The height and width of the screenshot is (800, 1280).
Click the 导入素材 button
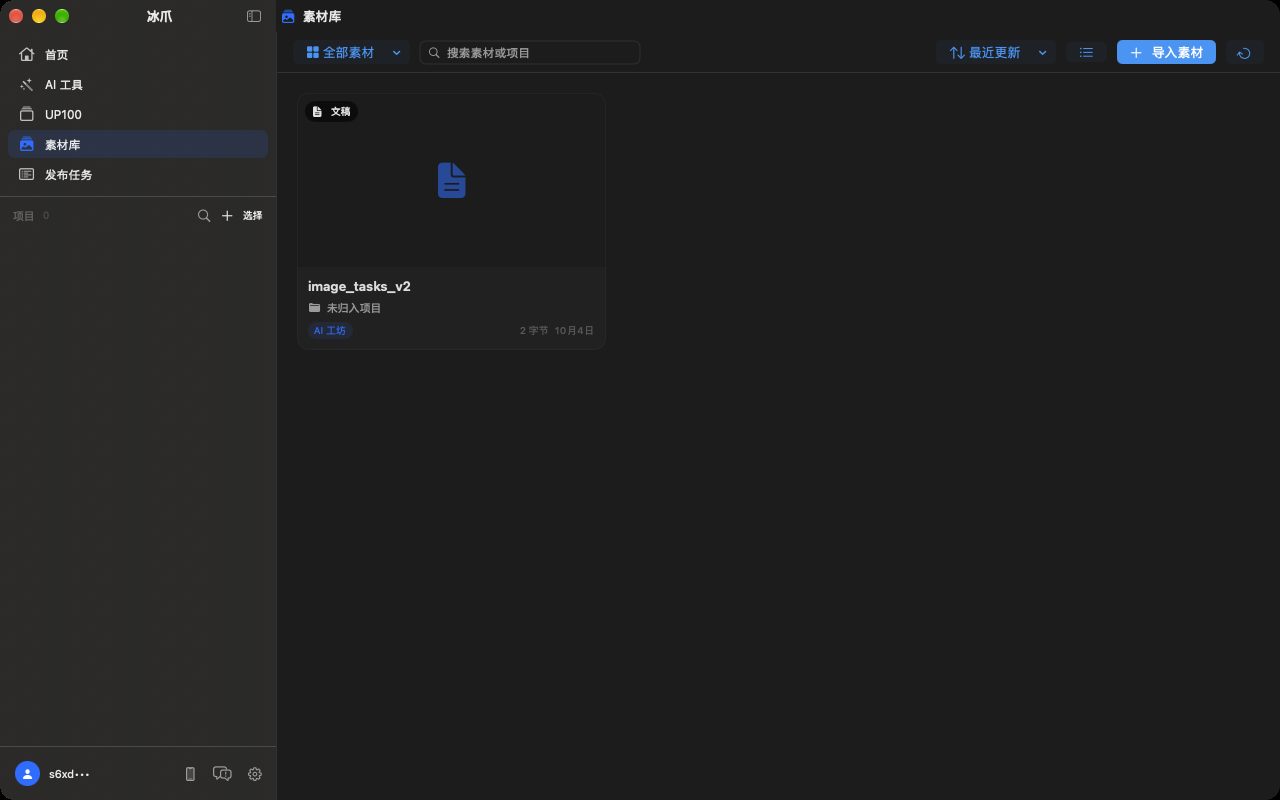1166,53
